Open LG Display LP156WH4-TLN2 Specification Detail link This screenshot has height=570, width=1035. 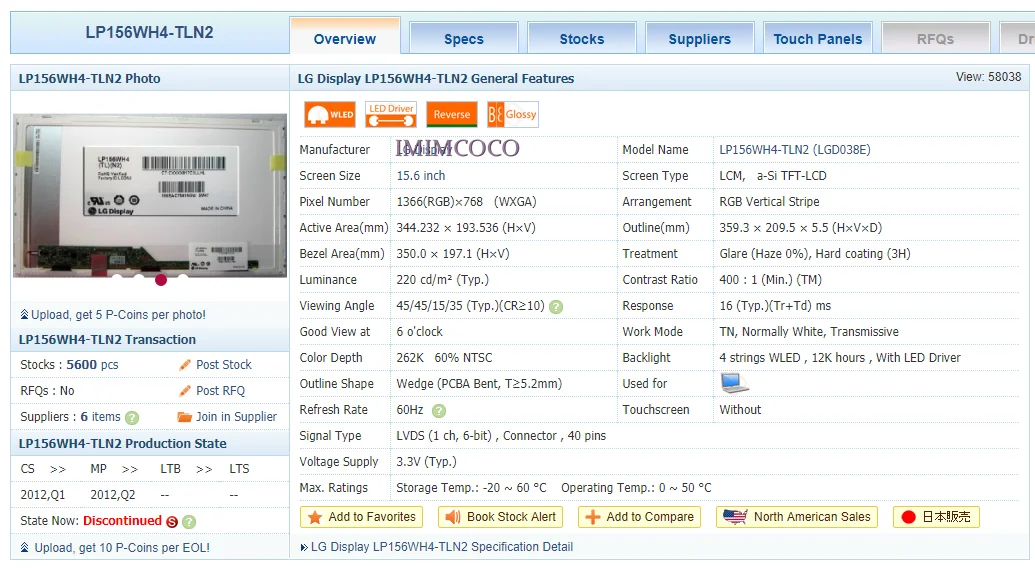point(442,547)
